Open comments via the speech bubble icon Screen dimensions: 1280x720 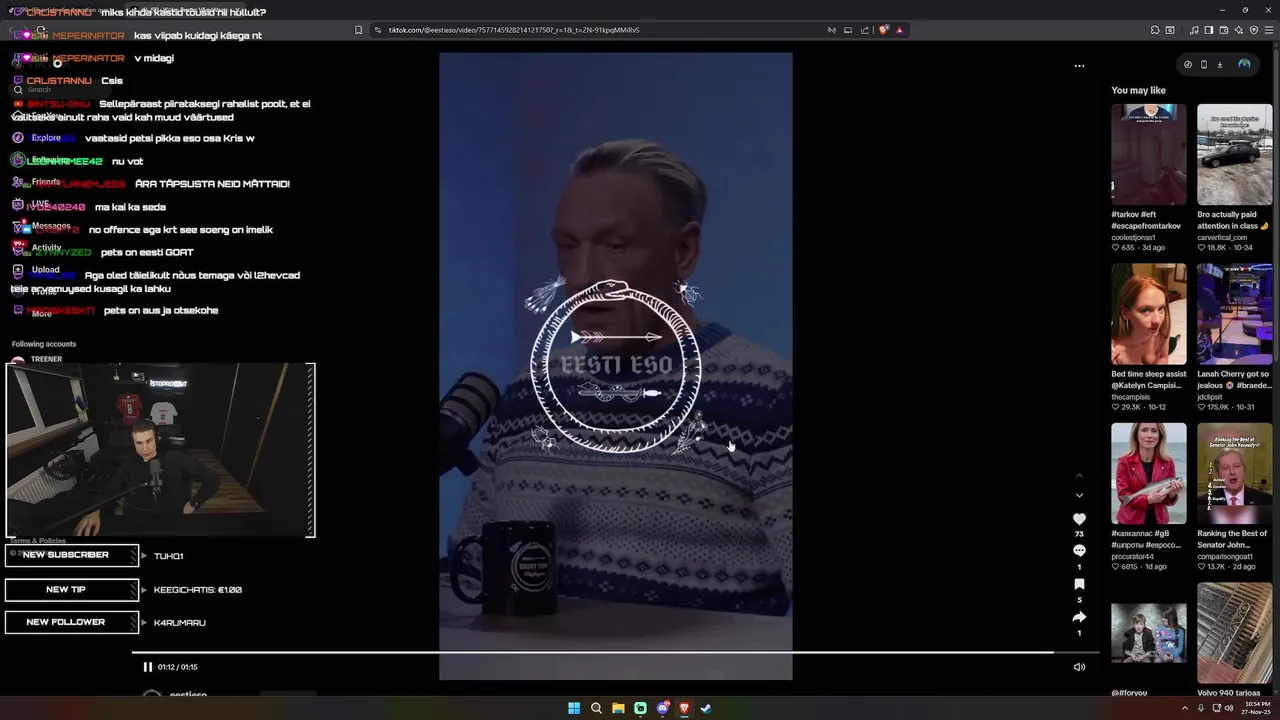coord(1079,551)
